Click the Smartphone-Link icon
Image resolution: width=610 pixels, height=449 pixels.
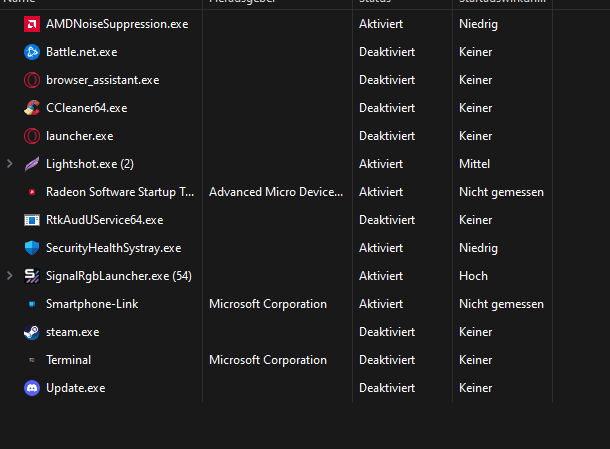[x=32, y=304]
